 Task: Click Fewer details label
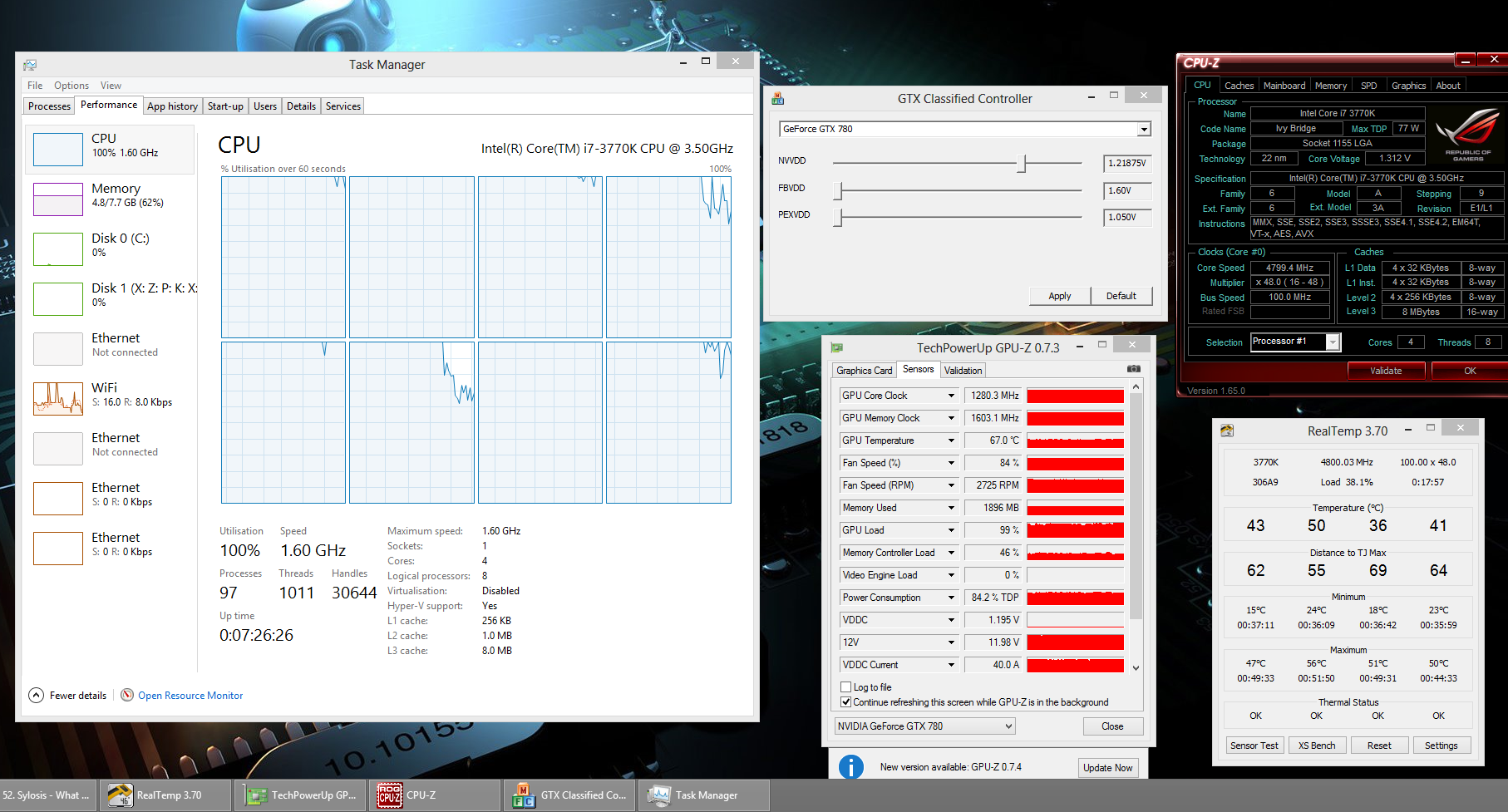(x=78, y=696)
